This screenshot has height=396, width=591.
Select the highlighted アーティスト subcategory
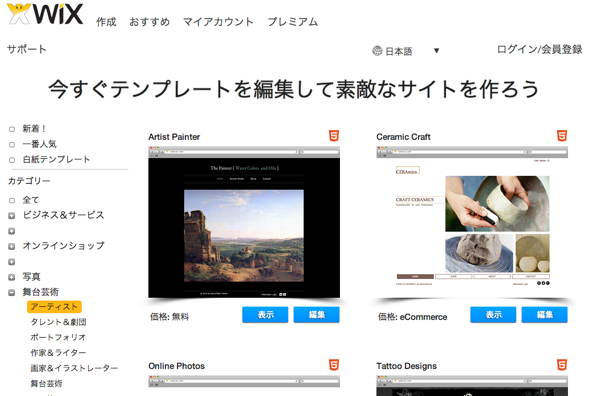pyautogui.click(x=54, y=307)
